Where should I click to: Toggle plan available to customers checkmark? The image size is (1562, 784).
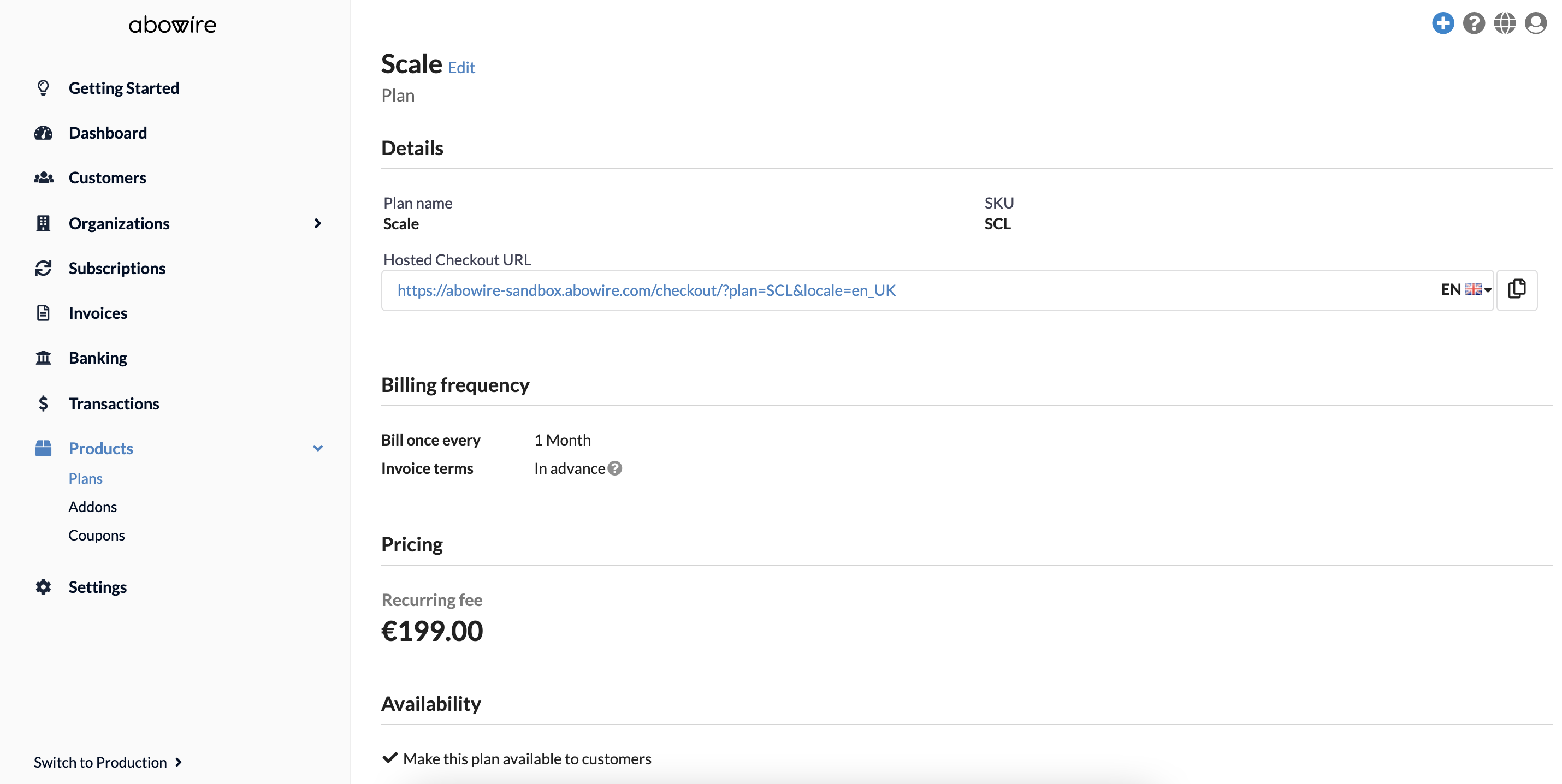[390, 758]
